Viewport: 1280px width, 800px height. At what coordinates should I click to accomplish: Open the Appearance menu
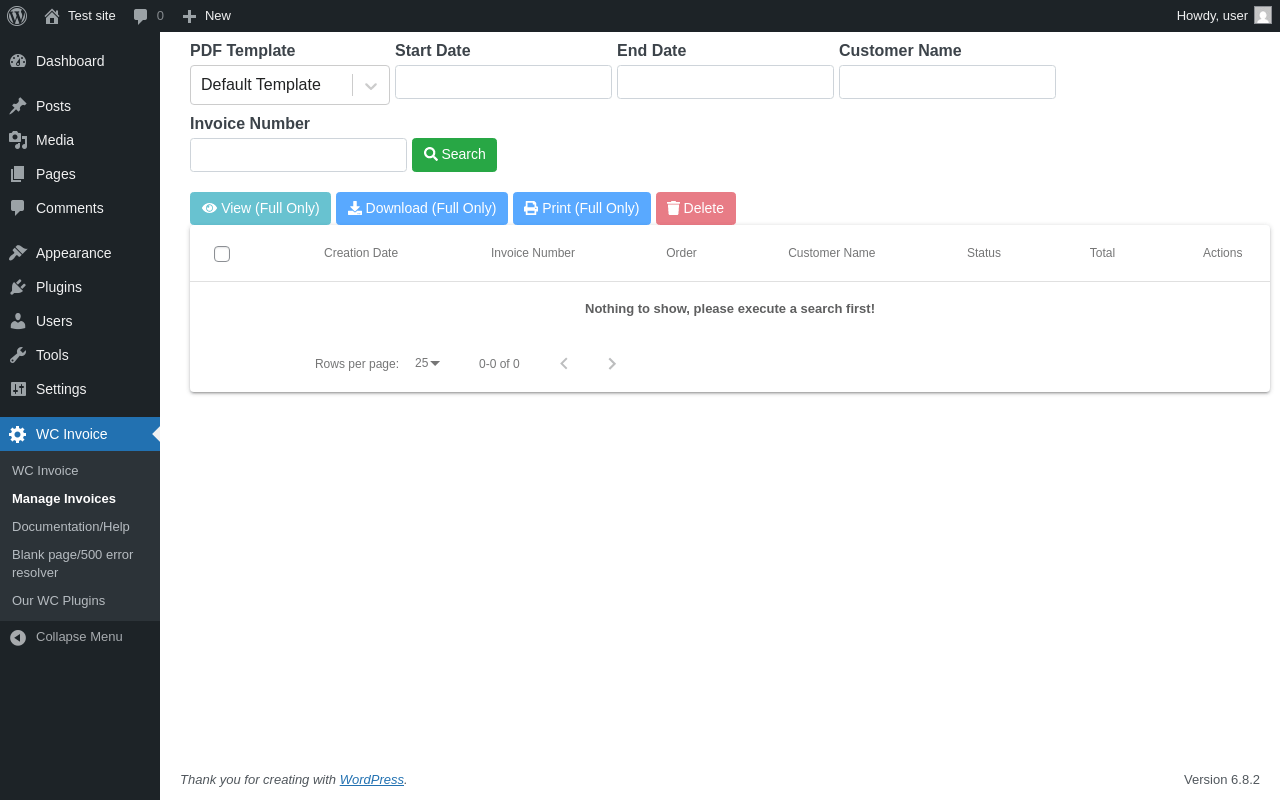click(80, 253)
